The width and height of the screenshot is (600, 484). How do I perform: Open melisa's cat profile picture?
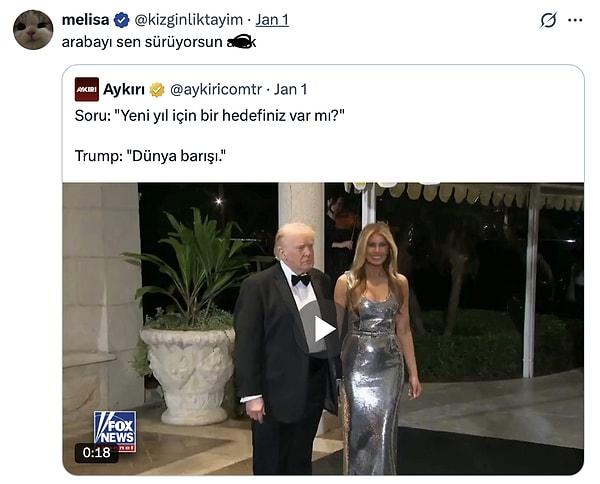pos(32,30)
